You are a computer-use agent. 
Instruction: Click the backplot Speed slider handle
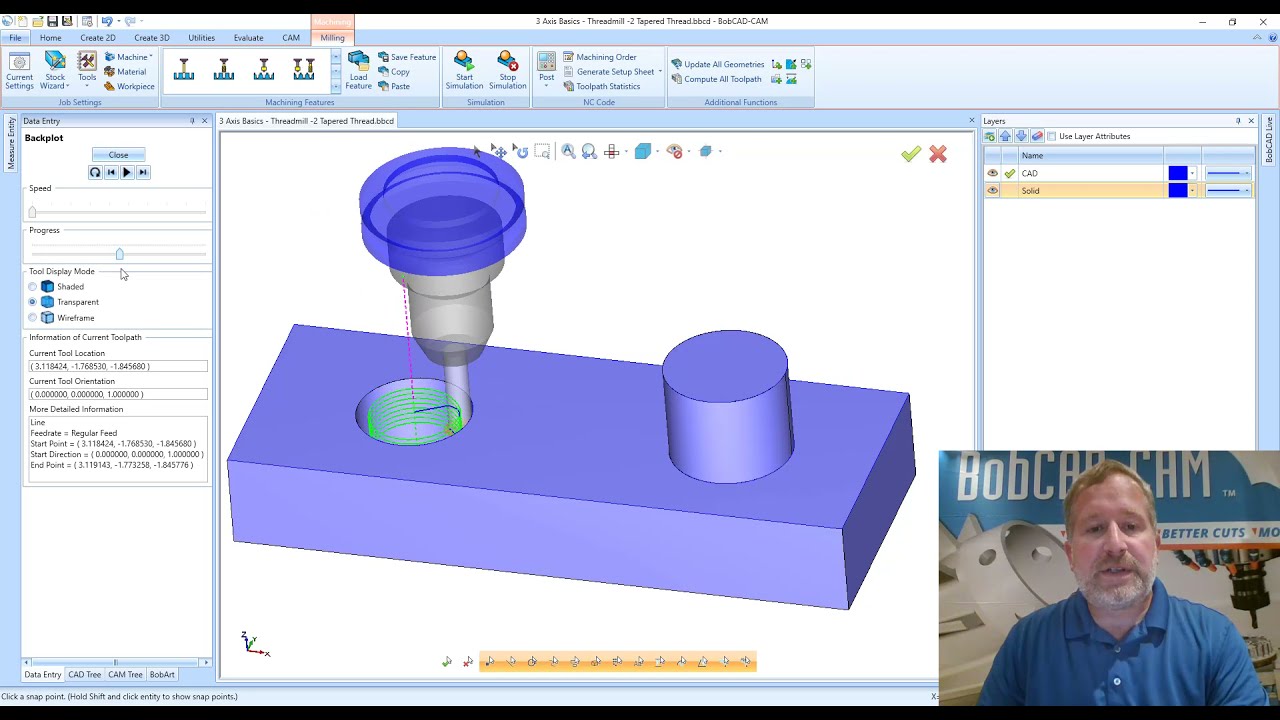point(32,212)
